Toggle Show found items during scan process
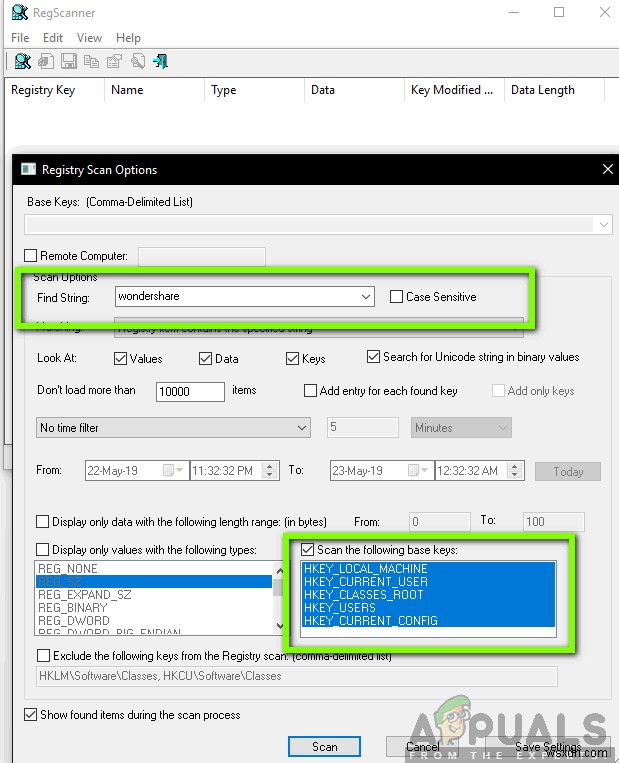Screen dimensions: 619x763 coord(30,714)
